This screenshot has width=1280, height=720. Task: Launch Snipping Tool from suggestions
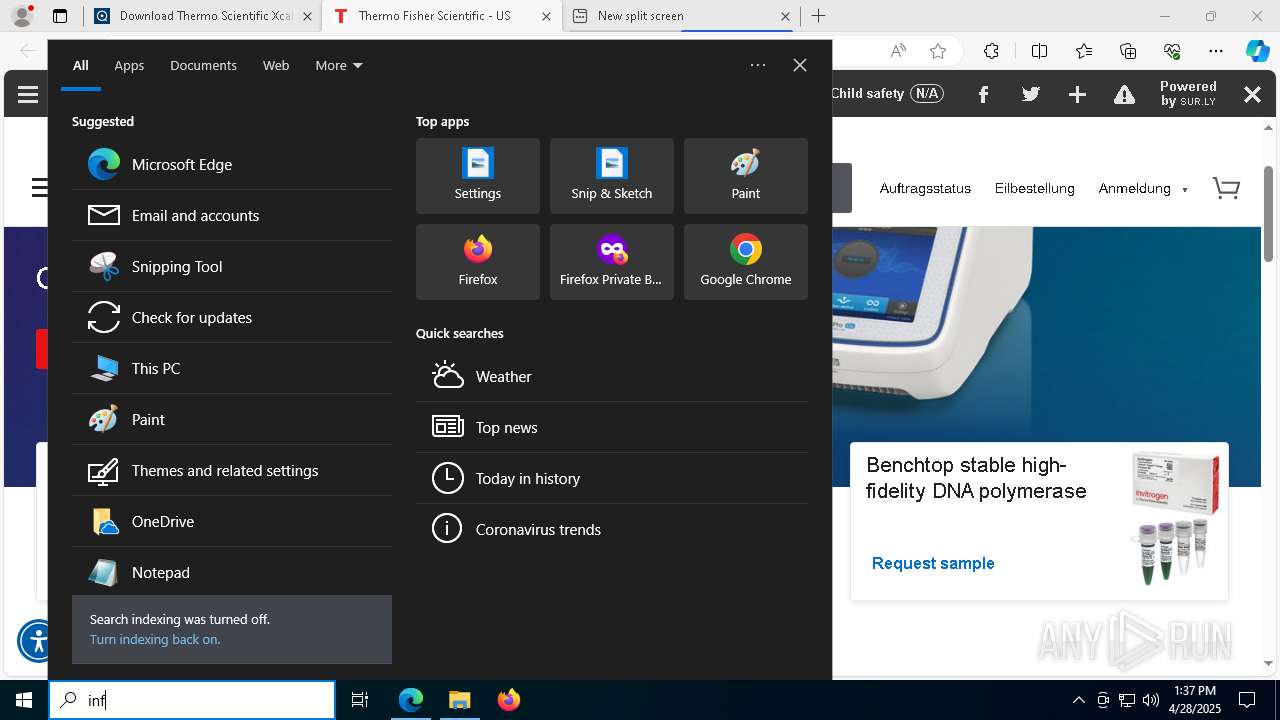click(232, 266)
